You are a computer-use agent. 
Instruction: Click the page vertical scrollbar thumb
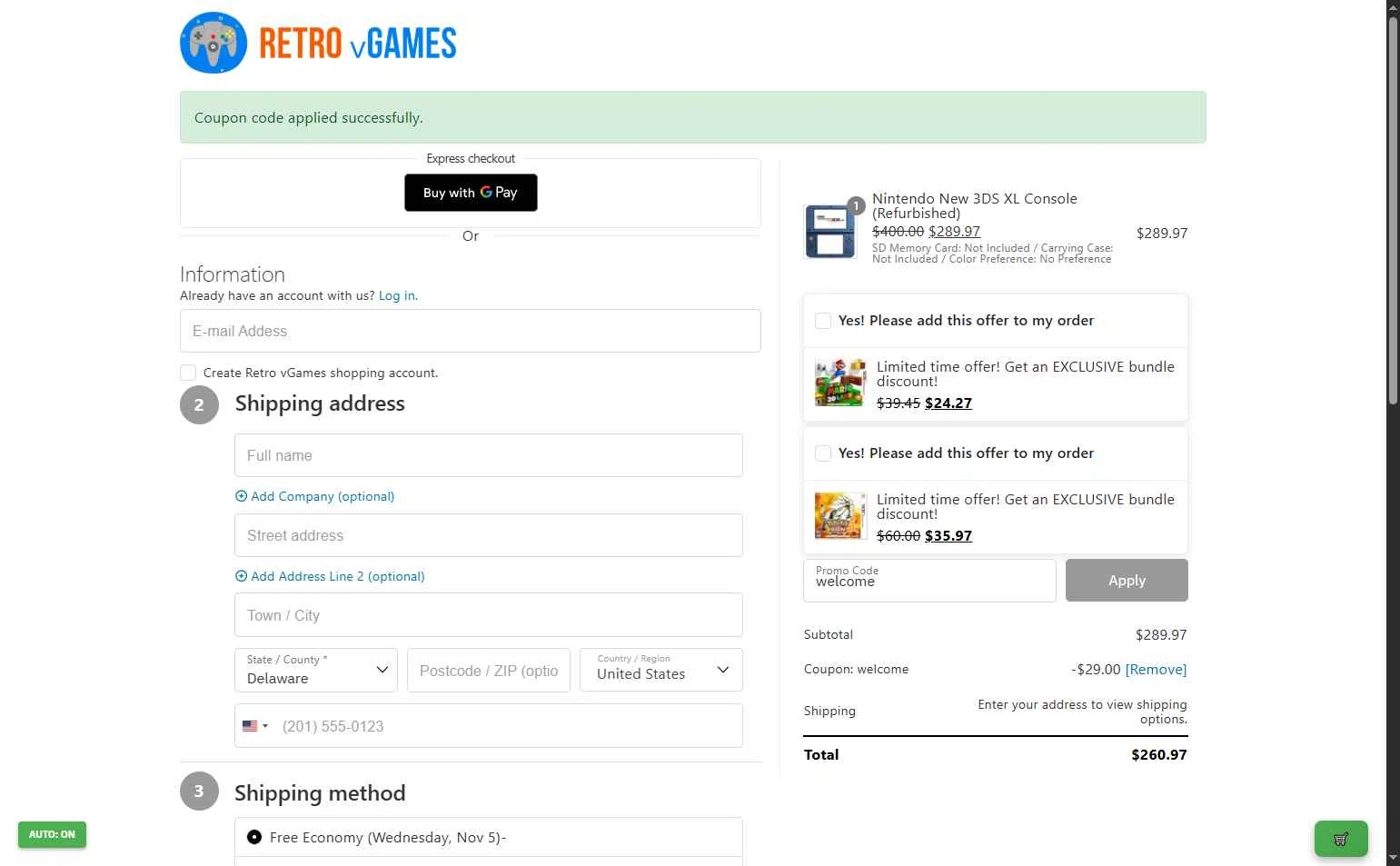(x=1393, y=211)
